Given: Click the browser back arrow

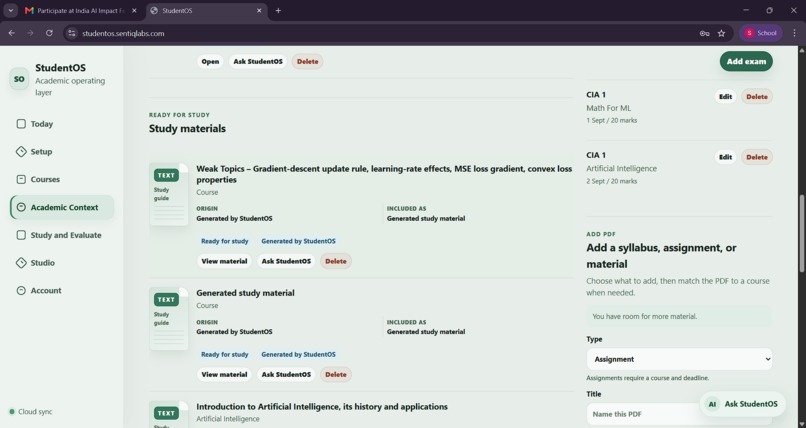Looking at the screenshot, I should pos(11,33).
